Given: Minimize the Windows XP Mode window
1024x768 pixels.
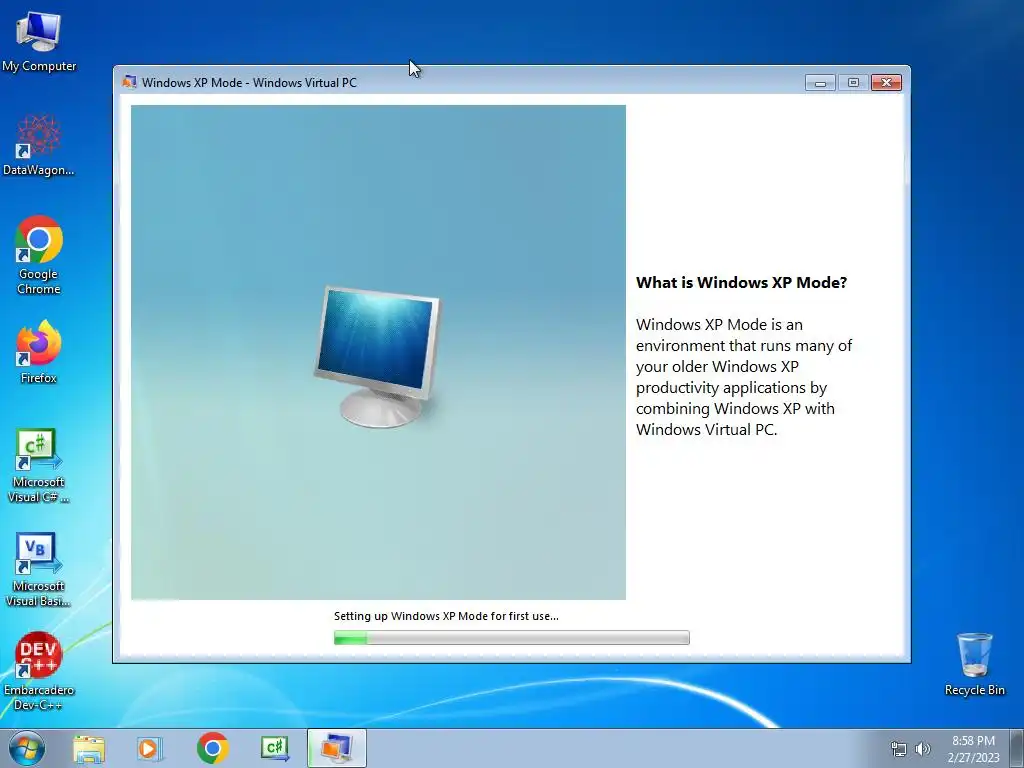Looking at the screenshot, I should pyautogui.click(x=820, y=82).
